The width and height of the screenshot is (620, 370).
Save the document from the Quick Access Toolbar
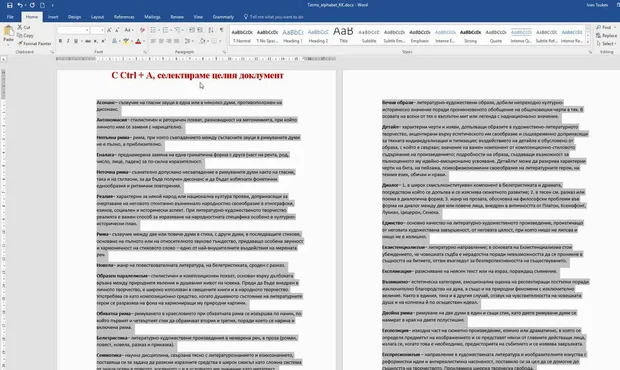click(x=9, y=5)
